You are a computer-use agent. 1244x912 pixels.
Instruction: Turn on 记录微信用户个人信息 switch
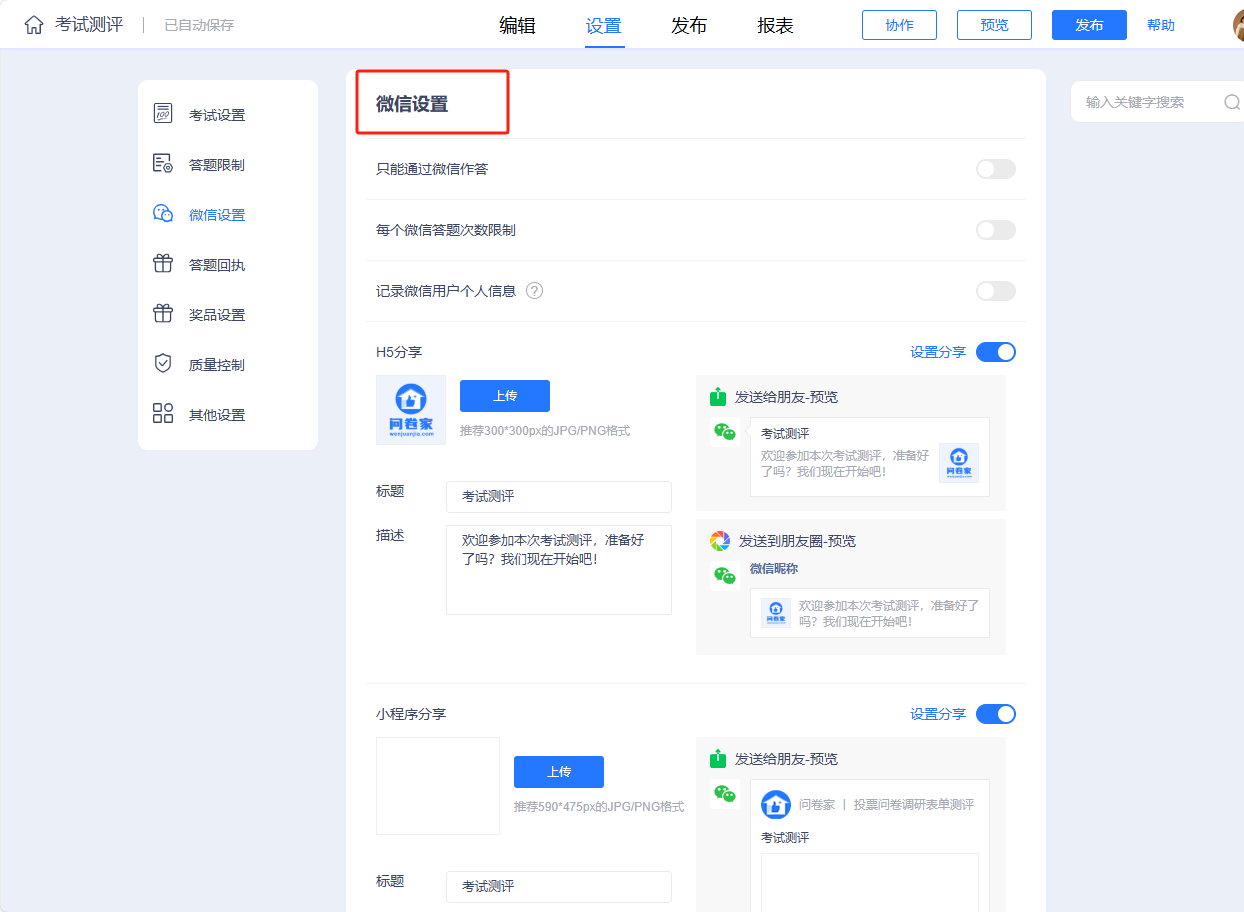996,291
